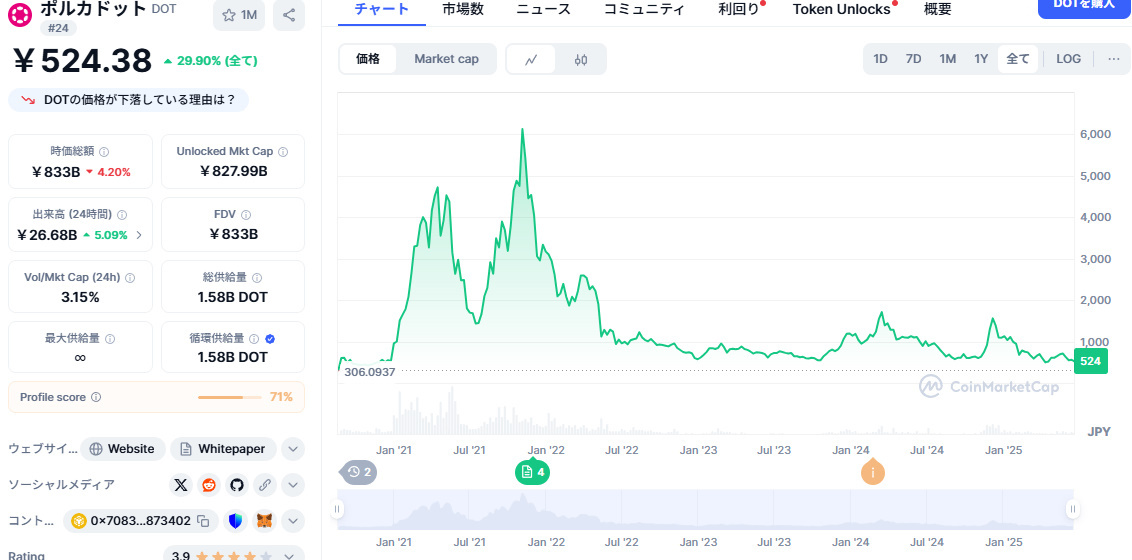
Task: Click the Profile score 71% progress bar
Action: (230, 397)
